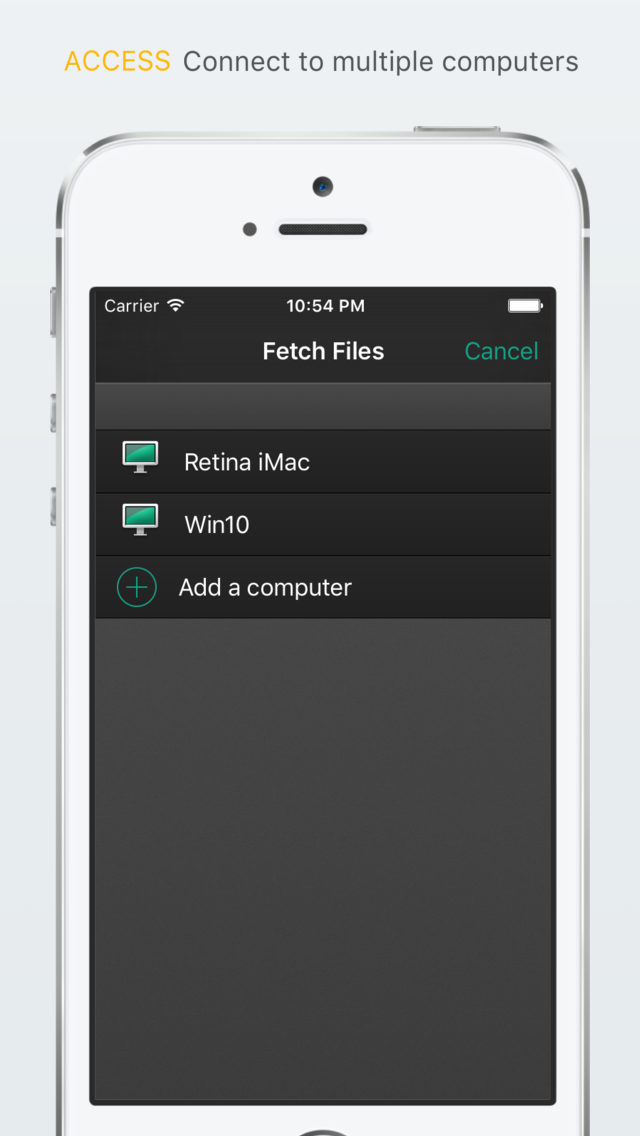Tap the Win10 monitor icon

click(x=140, y=520)
